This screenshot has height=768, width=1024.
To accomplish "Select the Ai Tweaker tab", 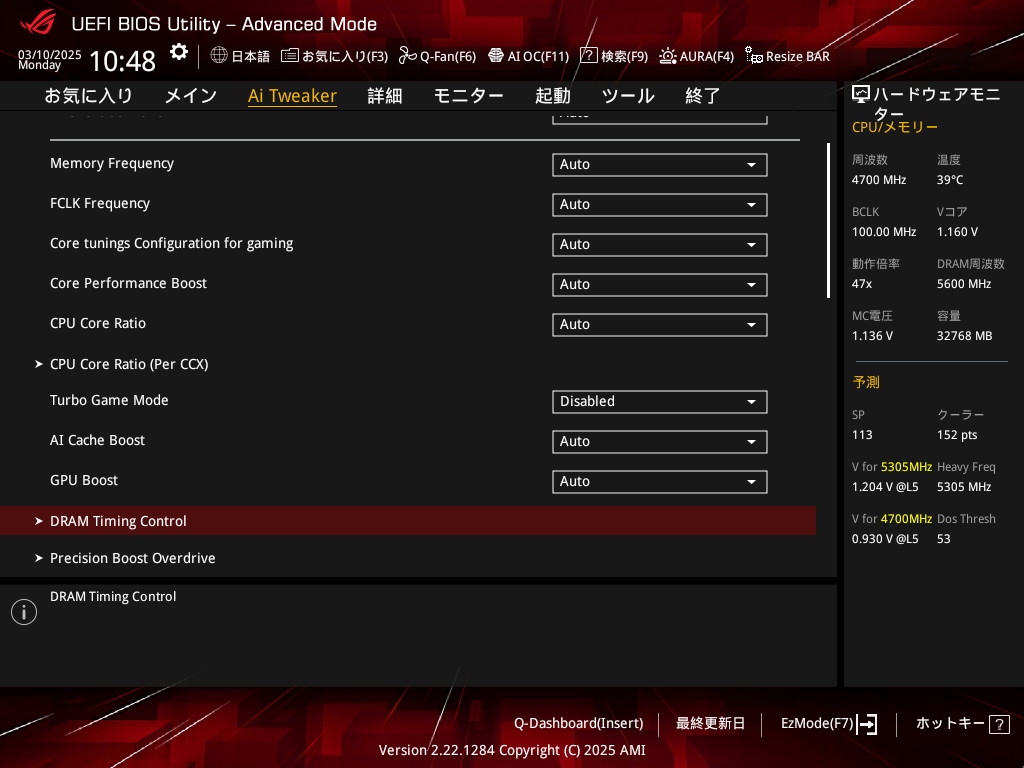I will [x=292, y=95].
